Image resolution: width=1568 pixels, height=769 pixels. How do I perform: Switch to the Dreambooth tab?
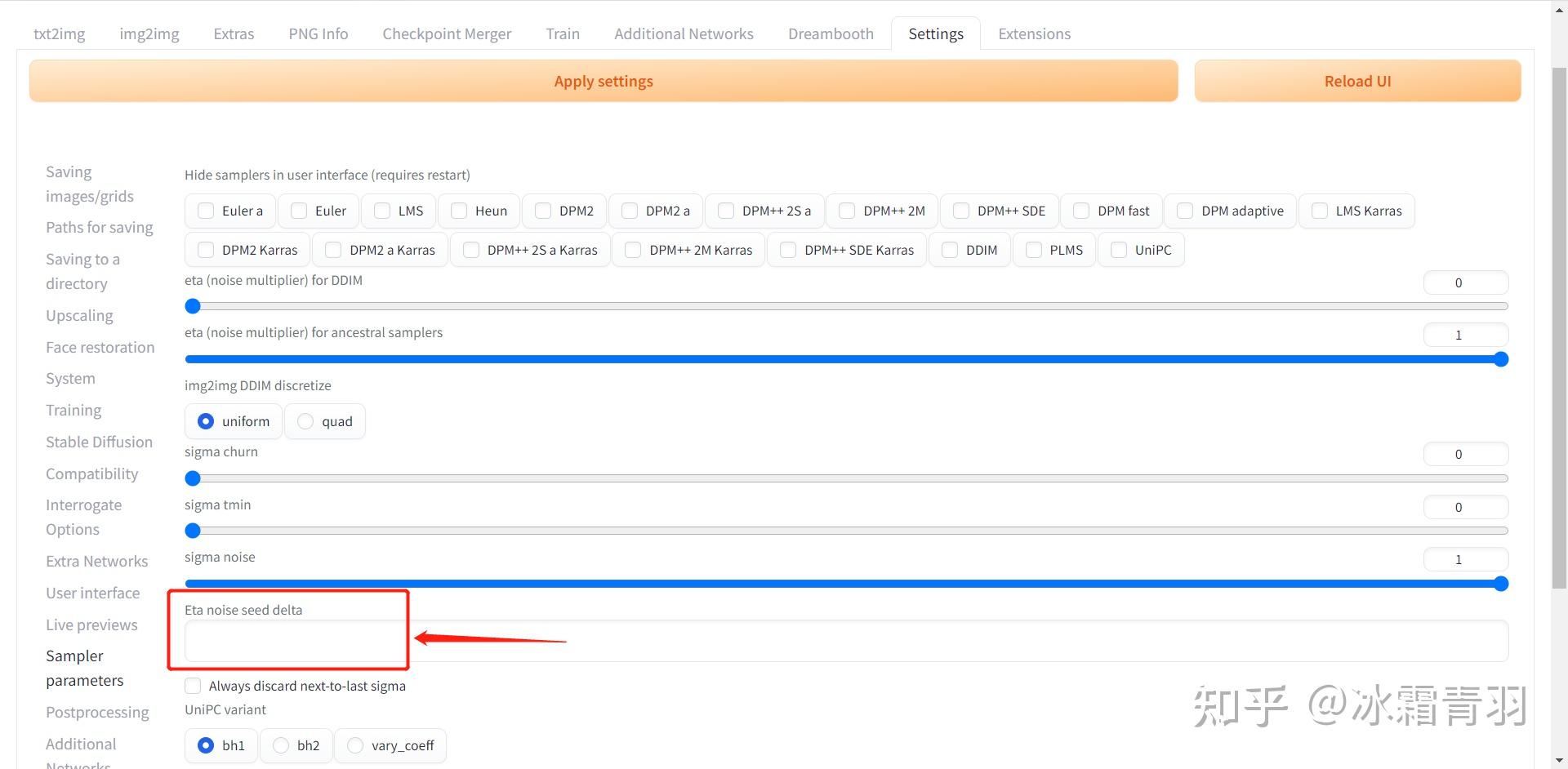(831, 33)
